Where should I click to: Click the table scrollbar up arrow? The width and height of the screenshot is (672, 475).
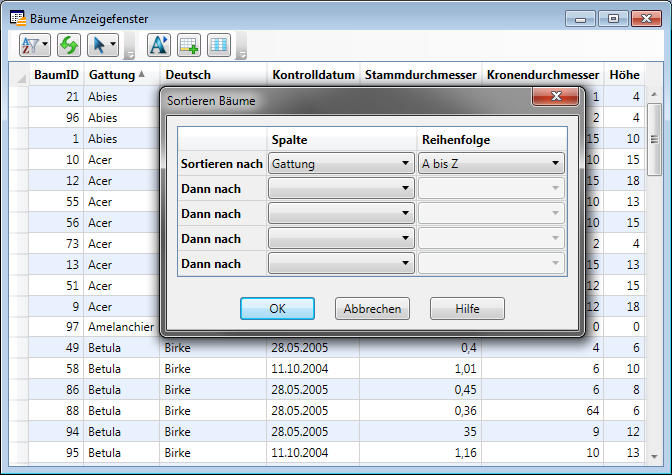[654, 94]
